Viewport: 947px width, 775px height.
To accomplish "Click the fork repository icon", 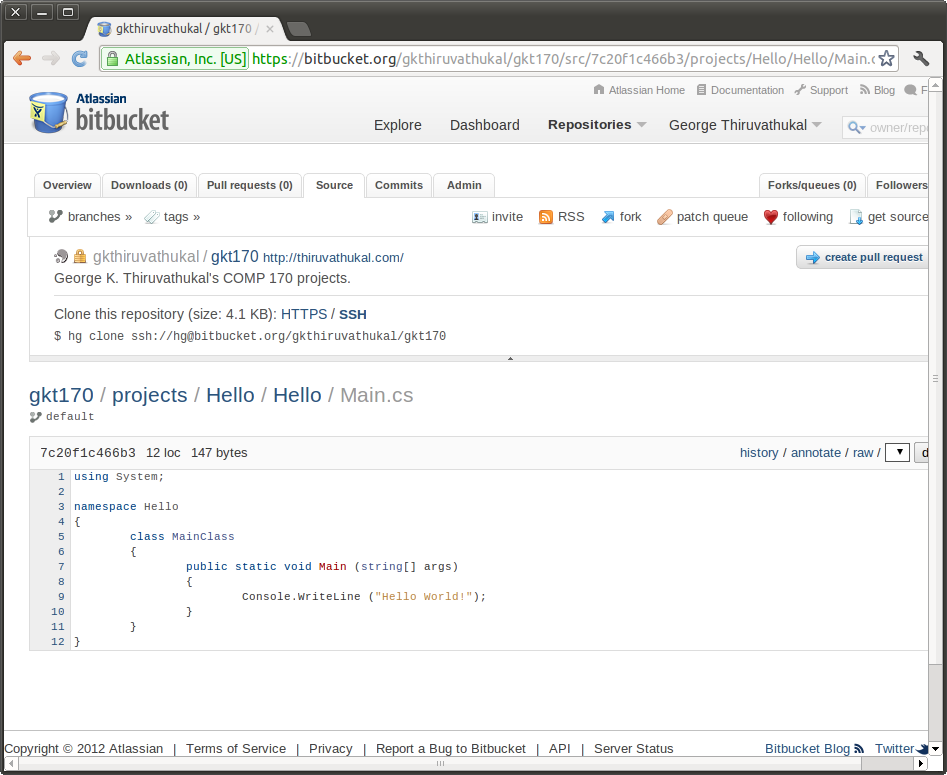I will point(608,217).
